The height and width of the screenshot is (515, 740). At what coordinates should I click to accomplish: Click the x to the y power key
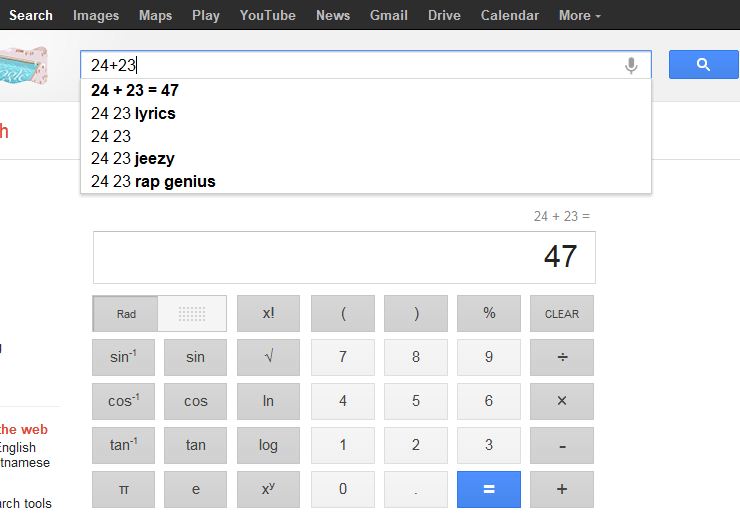[268, 489]
